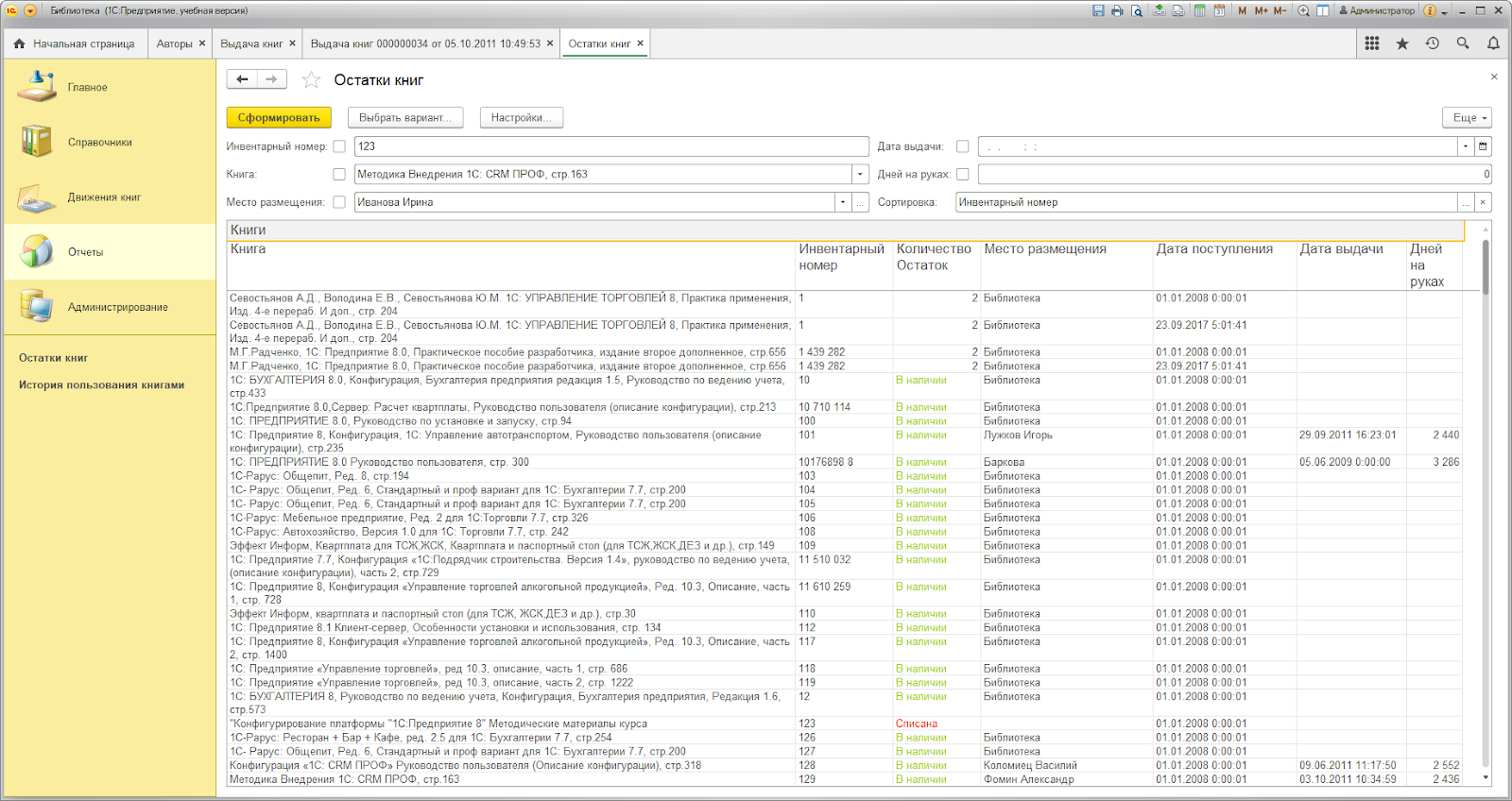Click the Save (diskette) icon in title bar
This screenshot has height=801, width=1512.
click(1098, 10)
